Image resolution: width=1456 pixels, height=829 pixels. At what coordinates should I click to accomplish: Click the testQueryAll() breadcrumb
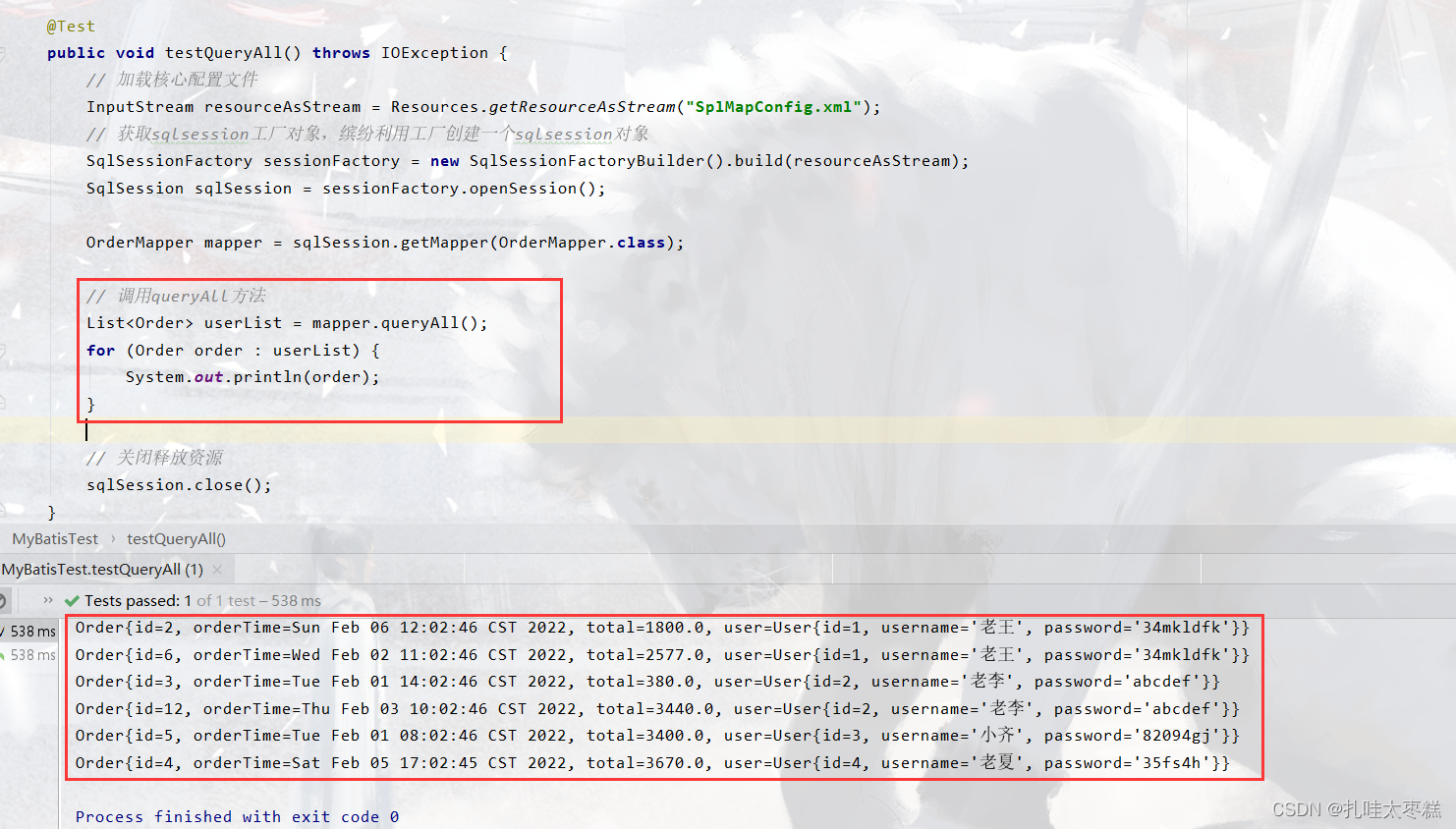coord(176,539)
